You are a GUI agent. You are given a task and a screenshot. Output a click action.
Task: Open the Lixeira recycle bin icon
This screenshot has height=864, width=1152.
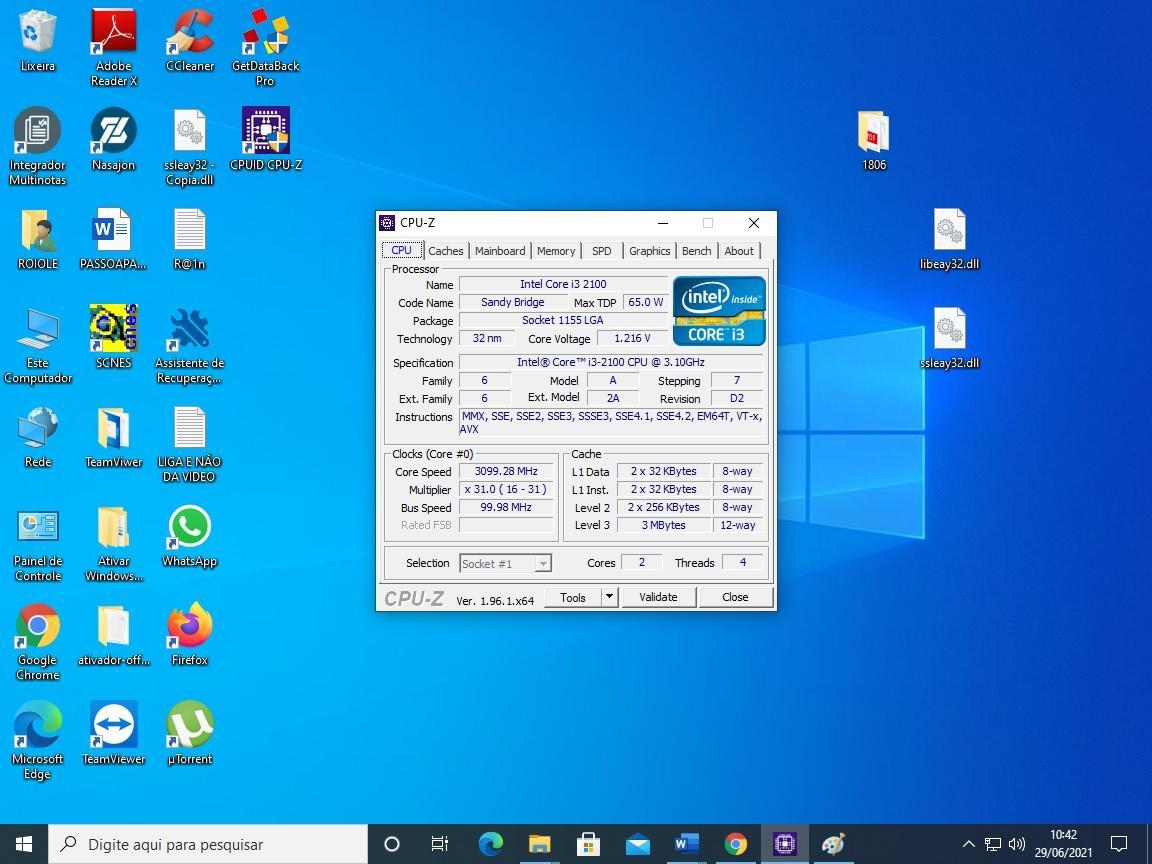coord(37,40)
